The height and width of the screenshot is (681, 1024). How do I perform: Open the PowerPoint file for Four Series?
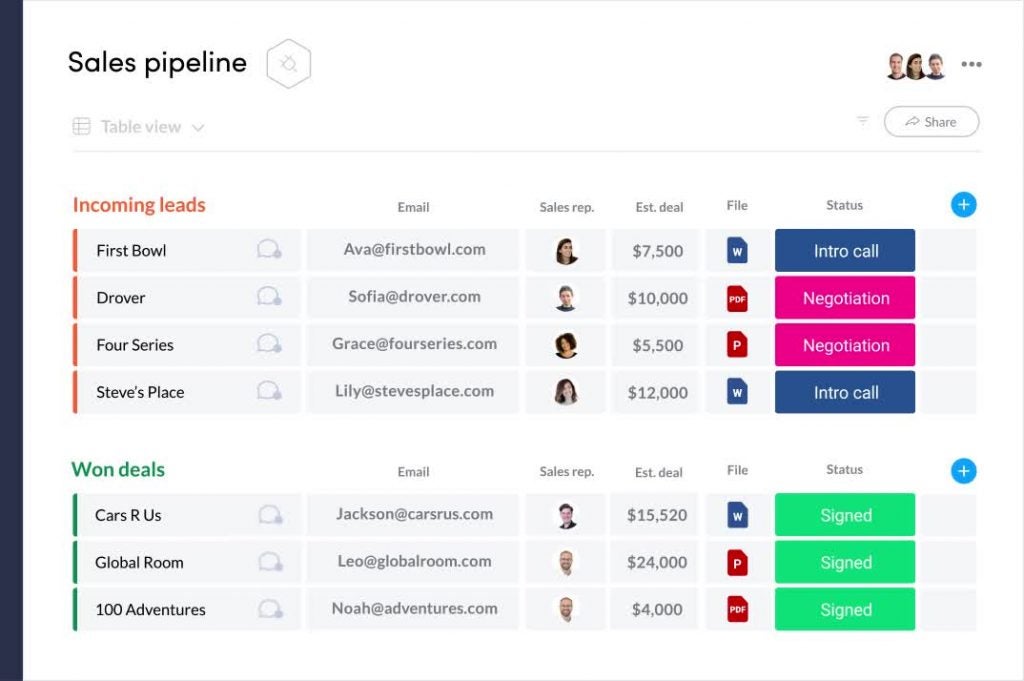click(x=737, y=345)
